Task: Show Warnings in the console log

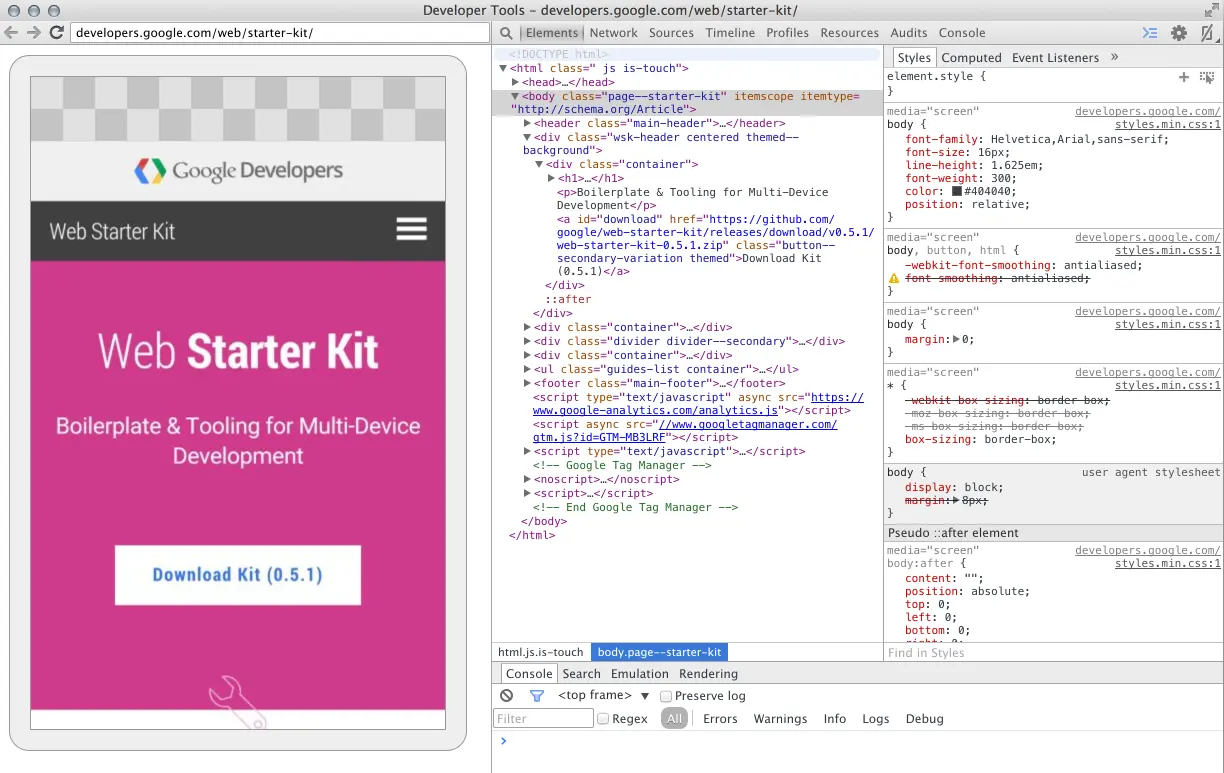Action: pos(780,718)
